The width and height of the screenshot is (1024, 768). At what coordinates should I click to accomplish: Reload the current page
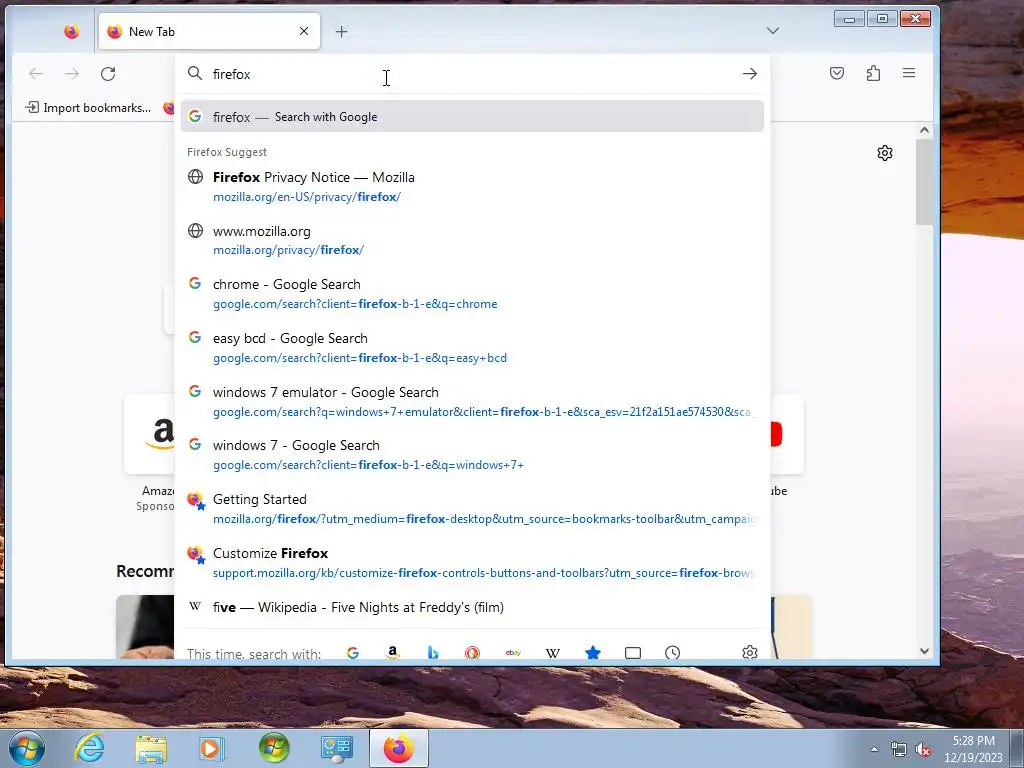pyautogui.click(x=108, y=74)
